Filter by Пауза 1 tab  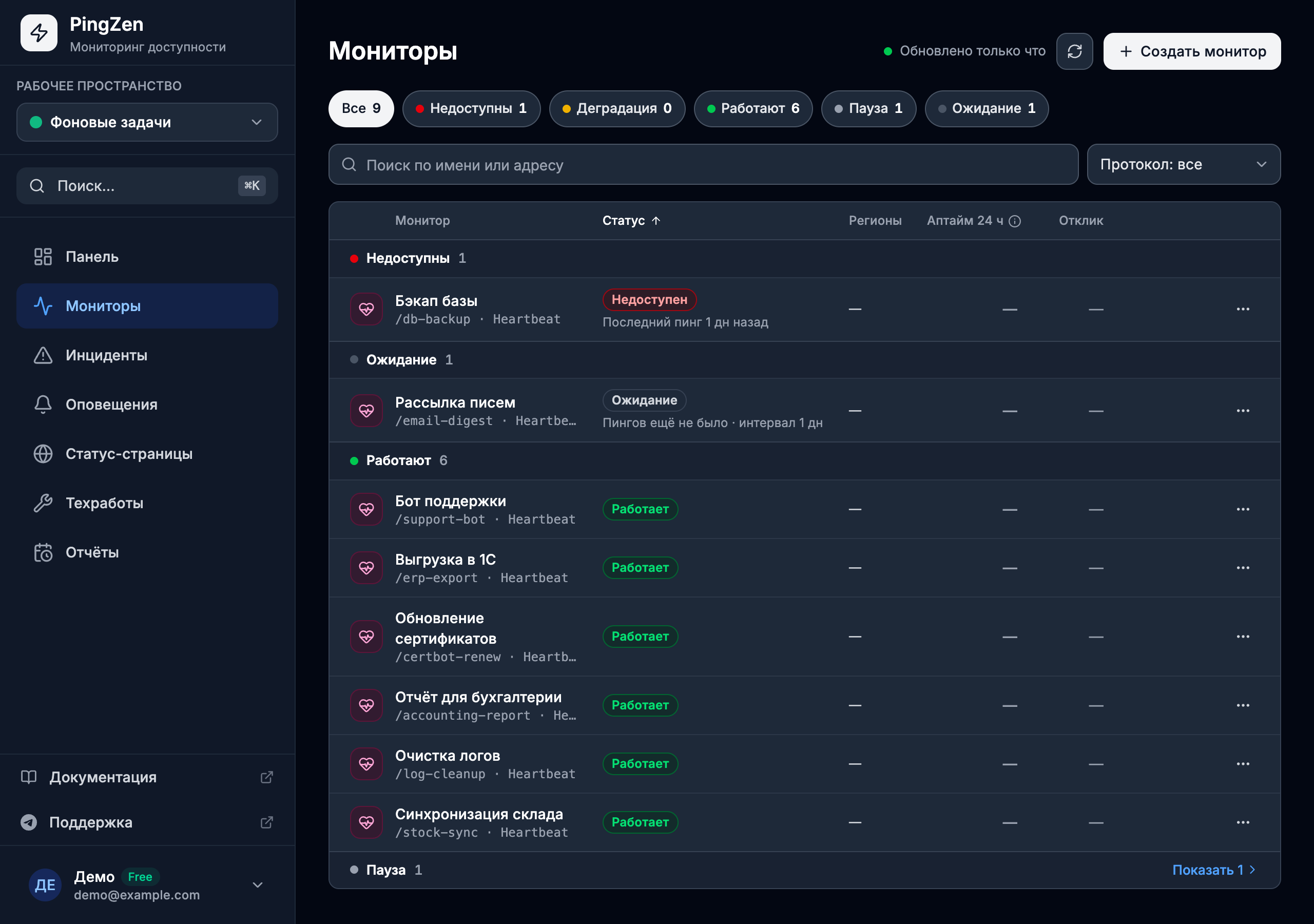[x=868, y=108]
